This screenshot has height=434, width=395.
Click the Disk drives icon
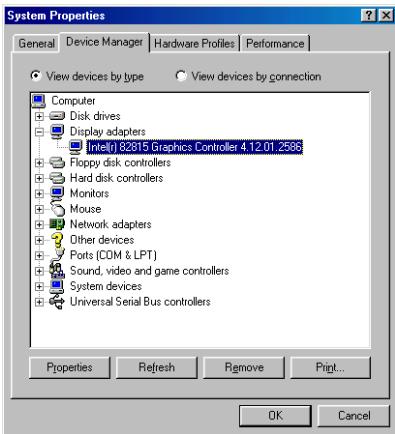[57, 116]
